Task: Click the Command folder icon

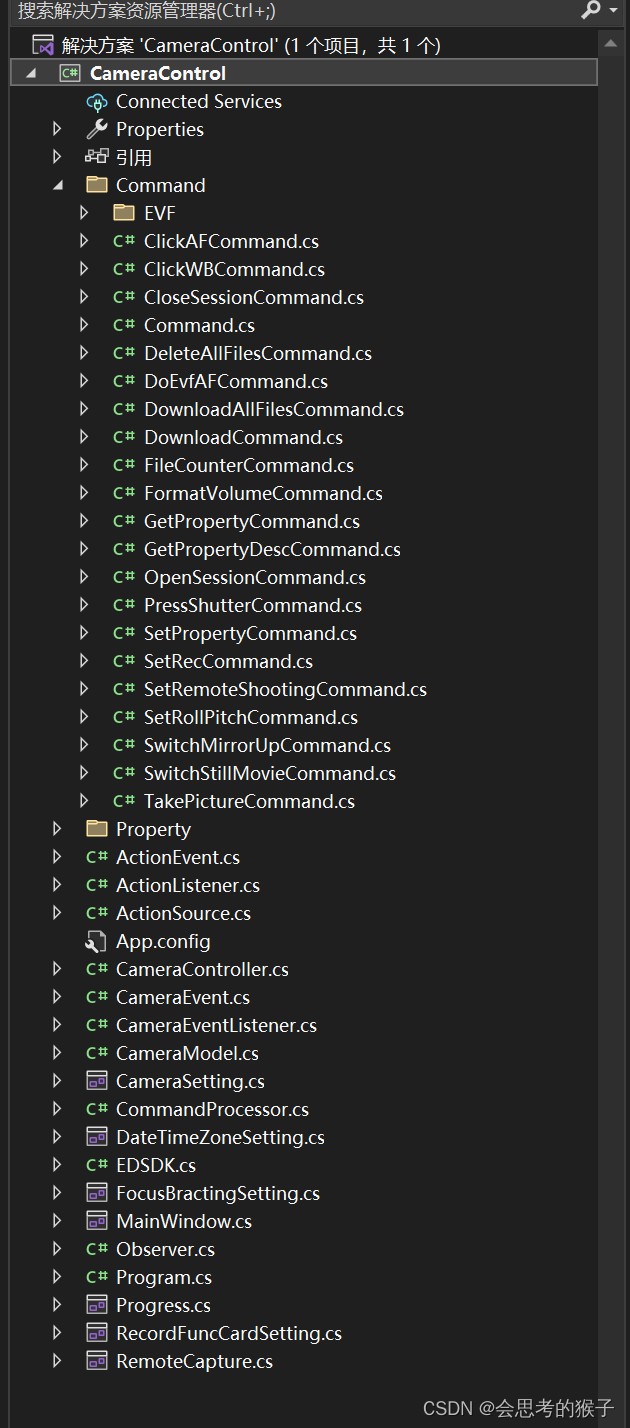Action: [97, 185]
